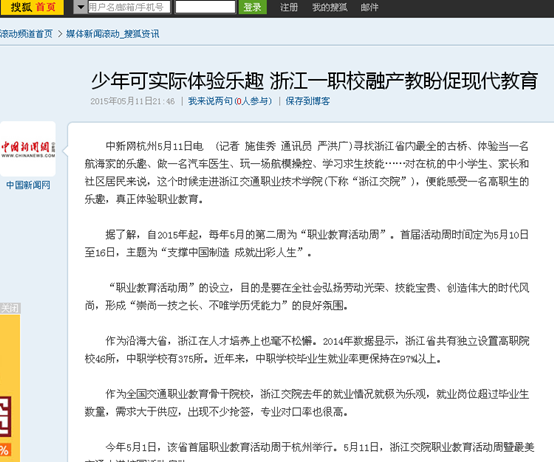Click the 0人参与 participant count
This screenshot has height=462, width=554.
pos(252,101)
